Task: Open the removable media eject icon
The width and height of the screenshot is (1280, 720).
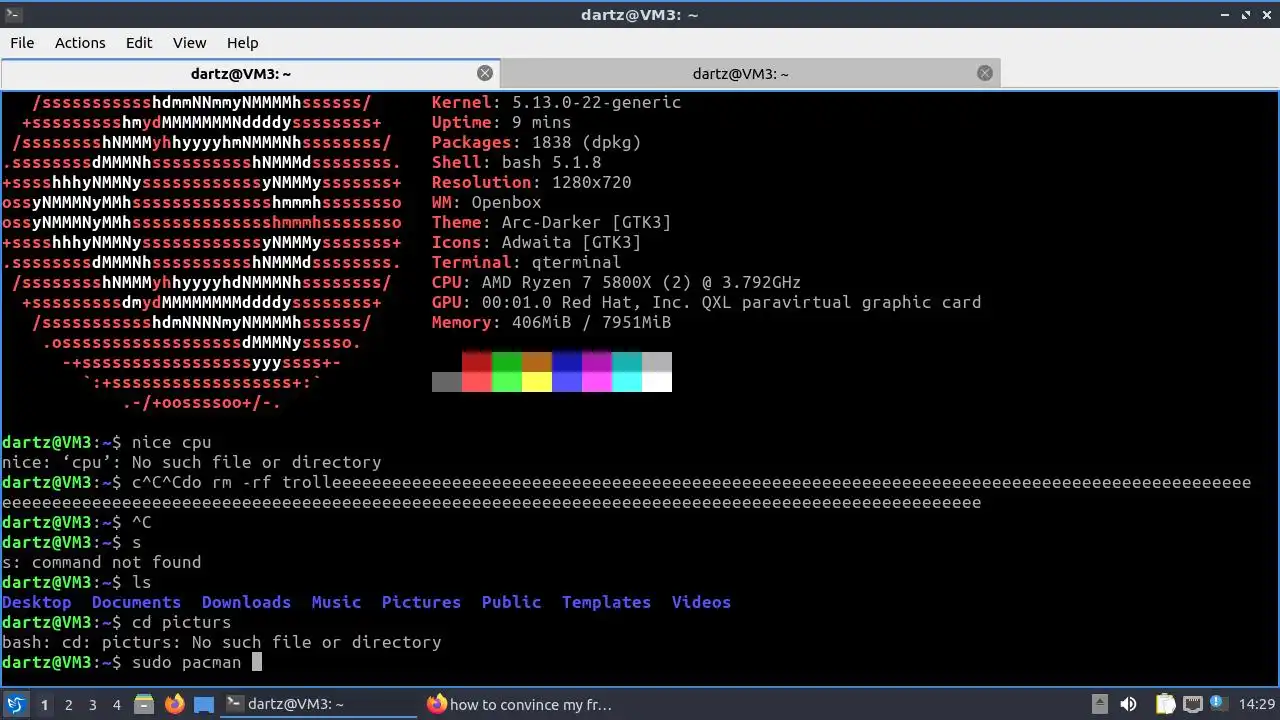Action: [x=1099, y=704]
